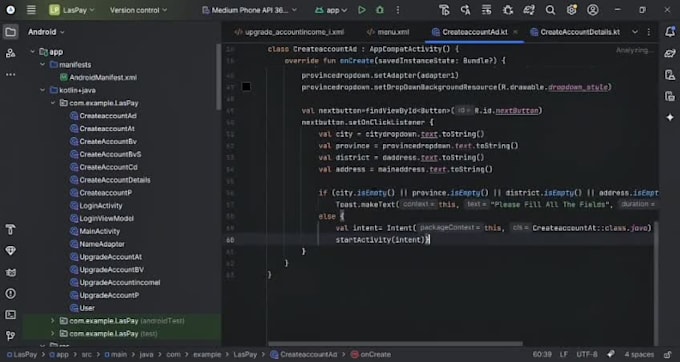Image resolution: width=680 pixels, height=362 pixels.
Task: Open the Running Devices right sidebar icon
Action: click(x=670, y=96)
